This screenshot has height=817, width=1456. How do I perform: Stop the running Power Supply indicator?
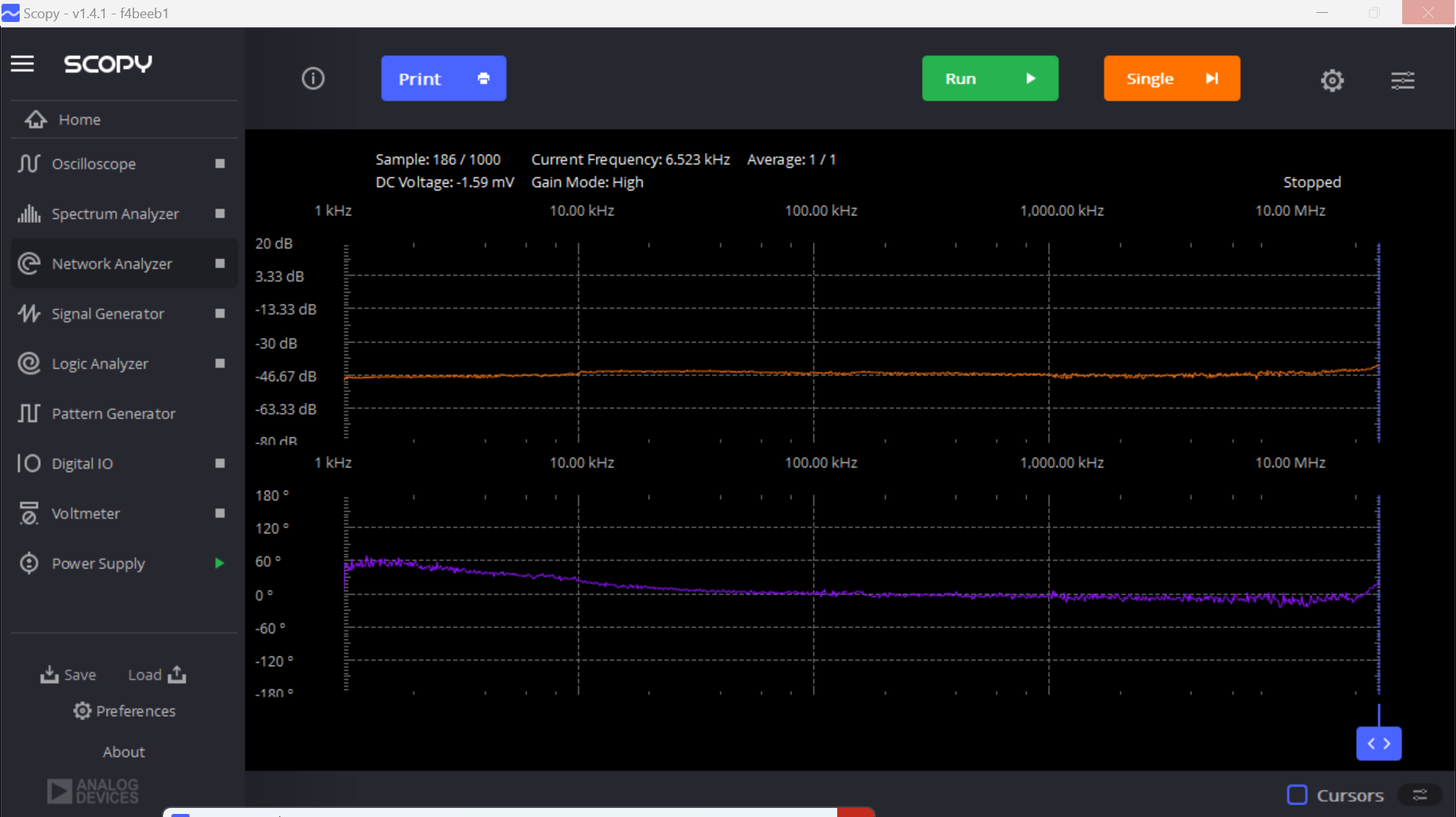click(220, 563)
